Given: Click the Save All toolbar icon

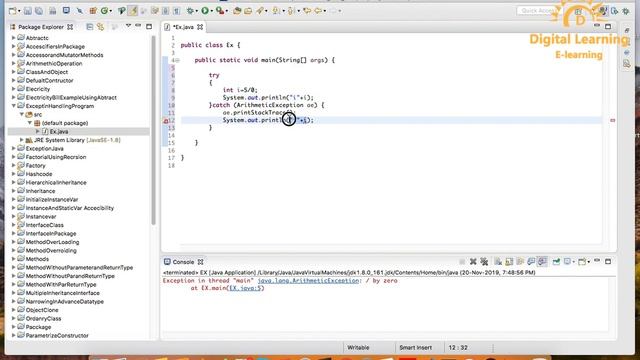Looking at the screenshot, I should pos(39,11).
